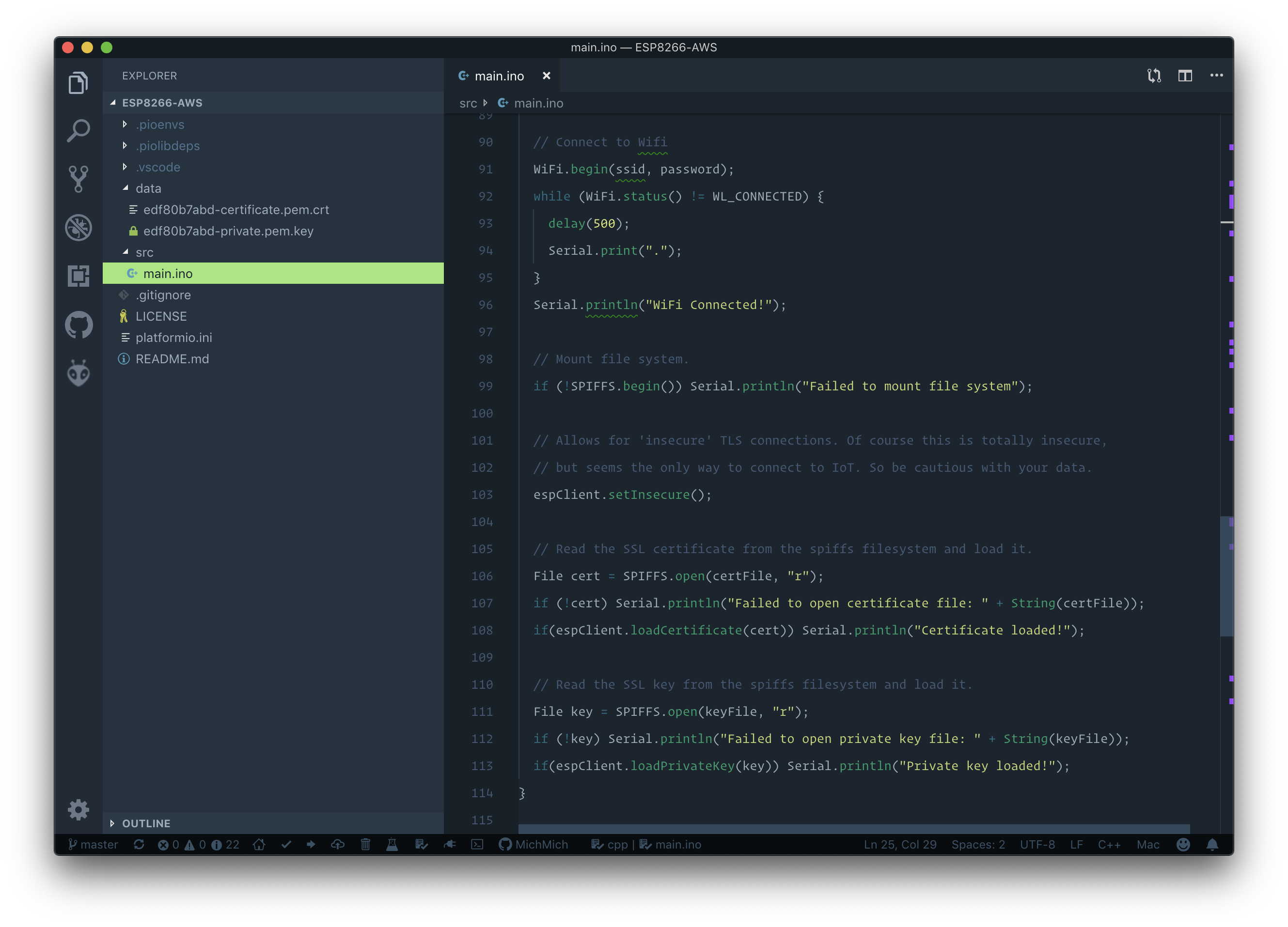This screenshot has height=927, width=1288.
Task: Open notifications bell in status bar
Action: tap(1212, 844)
